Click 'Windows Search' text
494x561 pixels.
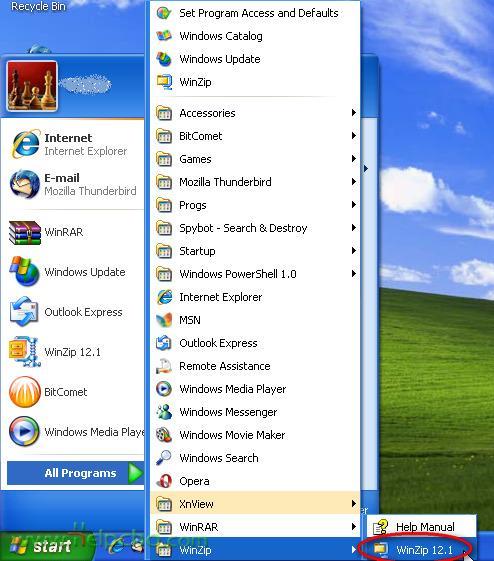(x=219, y=458)
